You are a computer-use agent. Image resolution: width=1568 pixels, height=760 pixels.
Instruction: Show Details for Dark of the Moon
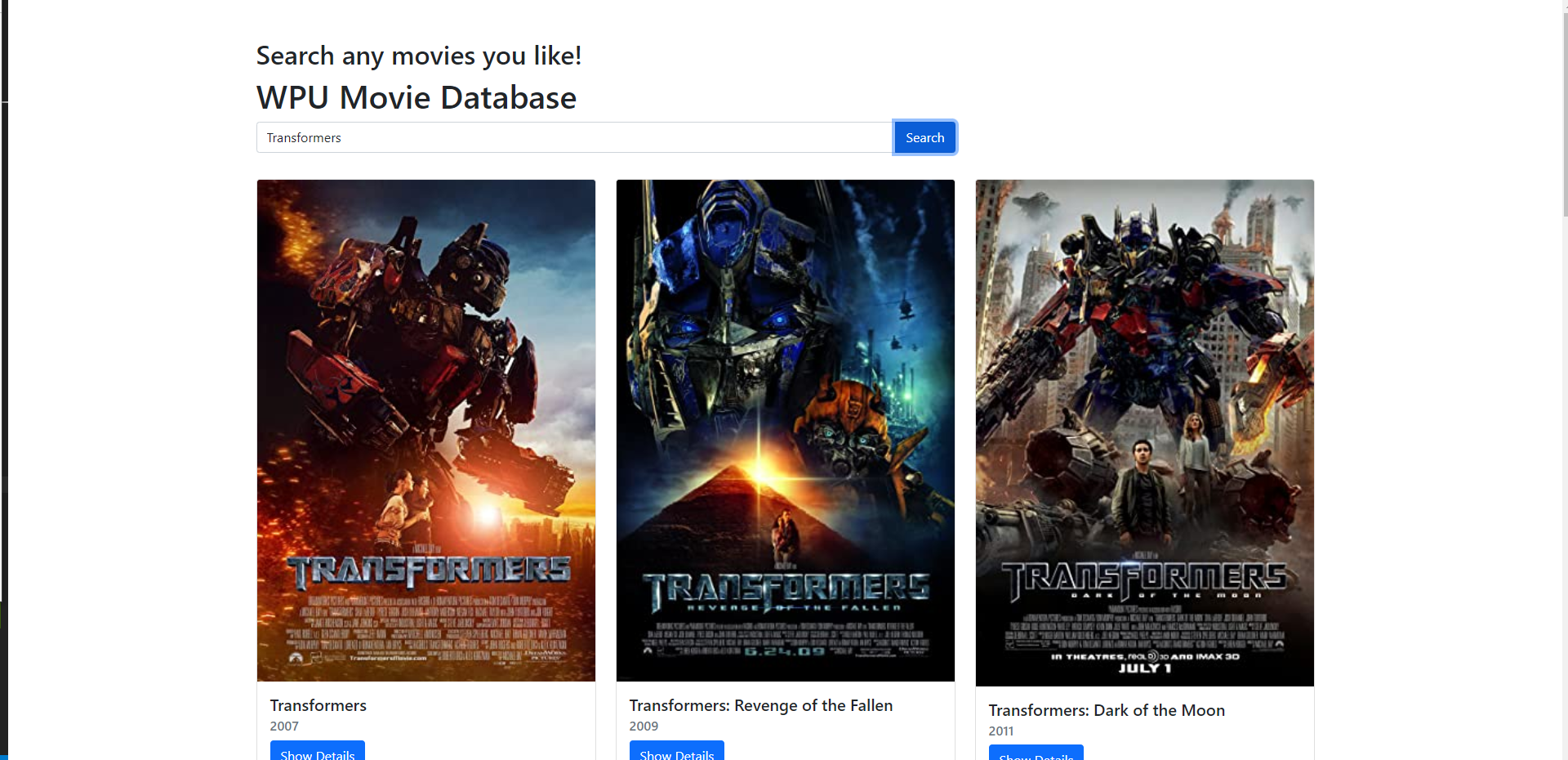coord(1036,753)
